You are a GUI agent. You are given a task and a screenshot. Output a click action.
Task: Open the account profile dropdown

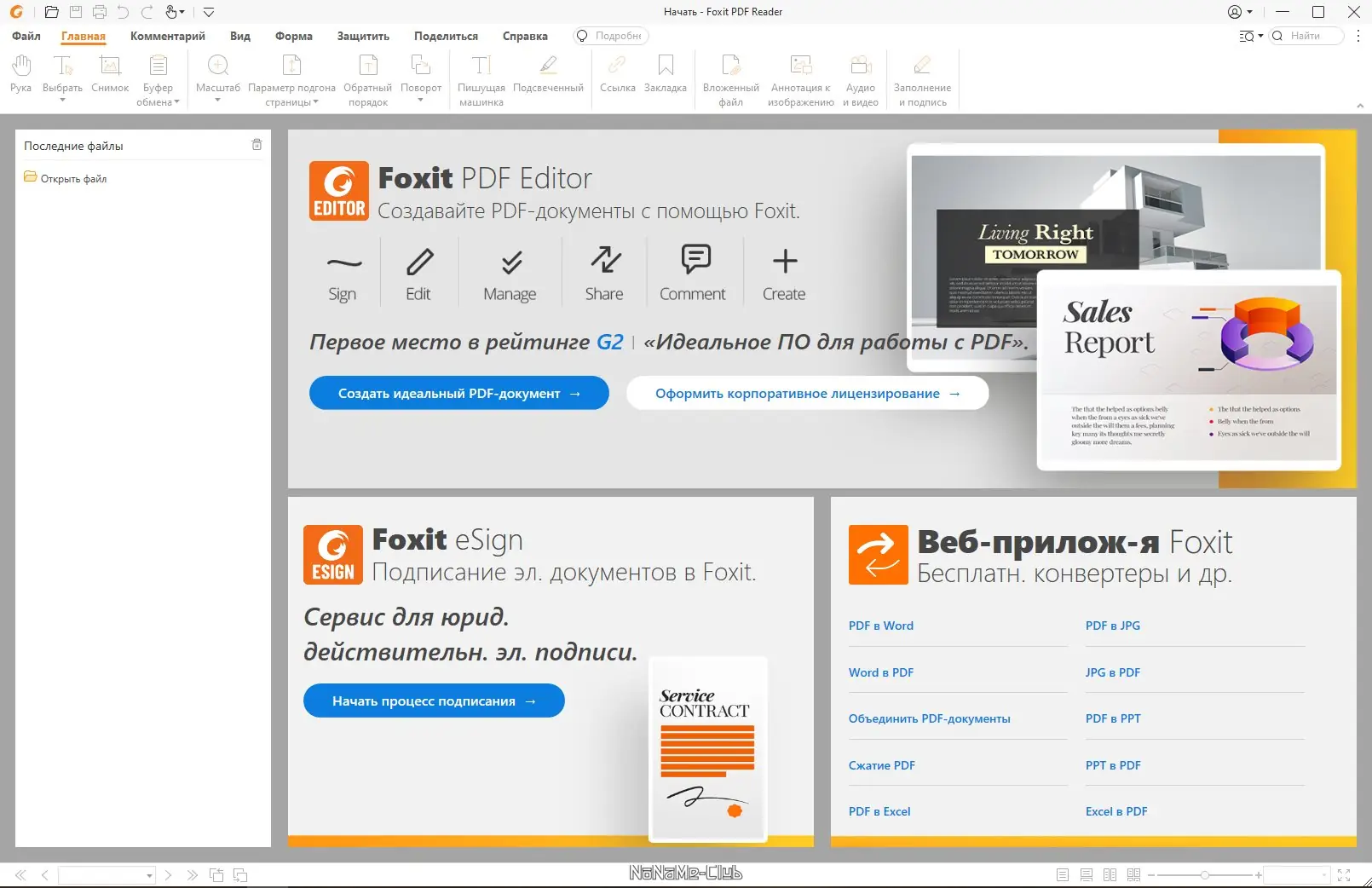[1240, 12]
